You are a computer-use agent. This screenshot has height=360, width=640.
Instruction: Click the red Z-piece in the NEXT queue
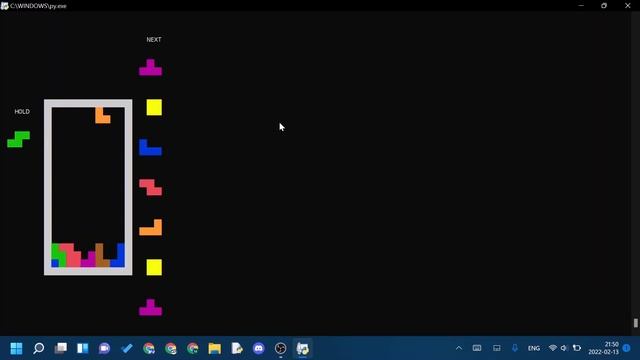151,187
